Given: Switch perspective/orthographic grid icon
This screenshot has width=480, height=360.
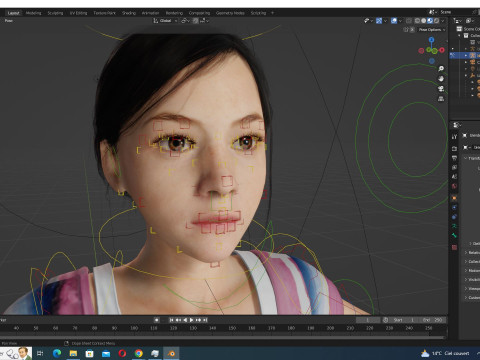Looking at the screenshot, I should coord(441,99).
